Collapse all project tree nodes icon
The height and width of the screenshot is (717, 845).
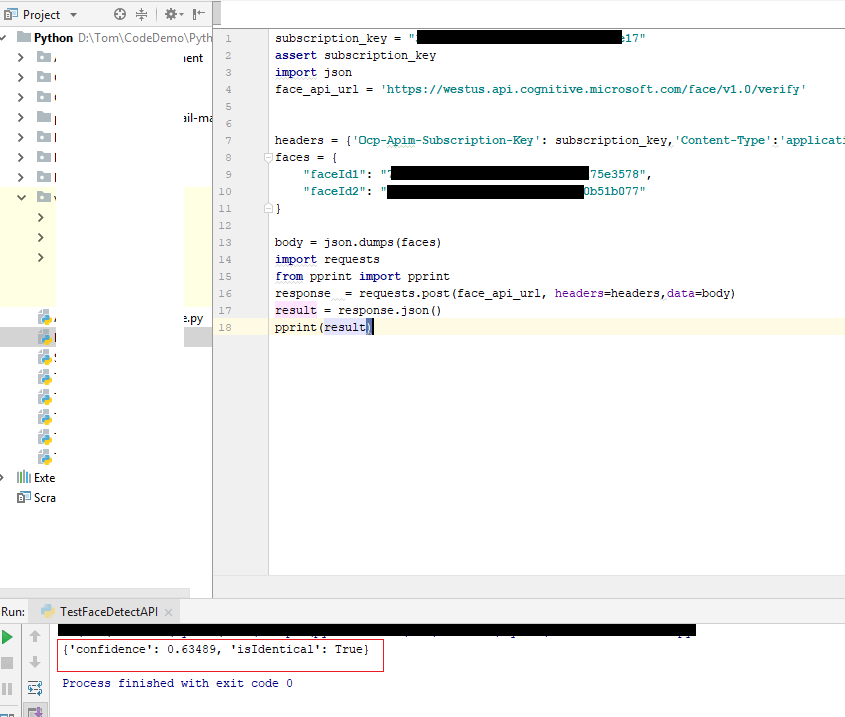(x=141, y=15)
